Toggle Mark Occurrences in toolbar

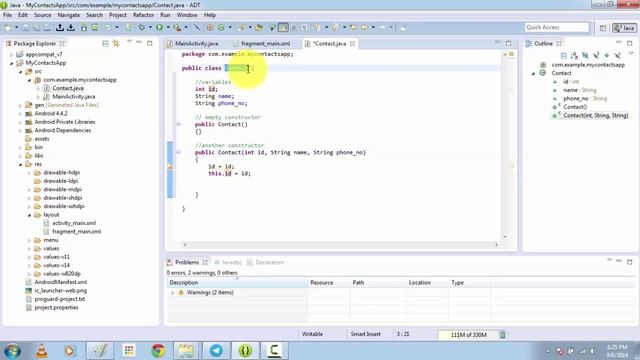pos(283,27)
